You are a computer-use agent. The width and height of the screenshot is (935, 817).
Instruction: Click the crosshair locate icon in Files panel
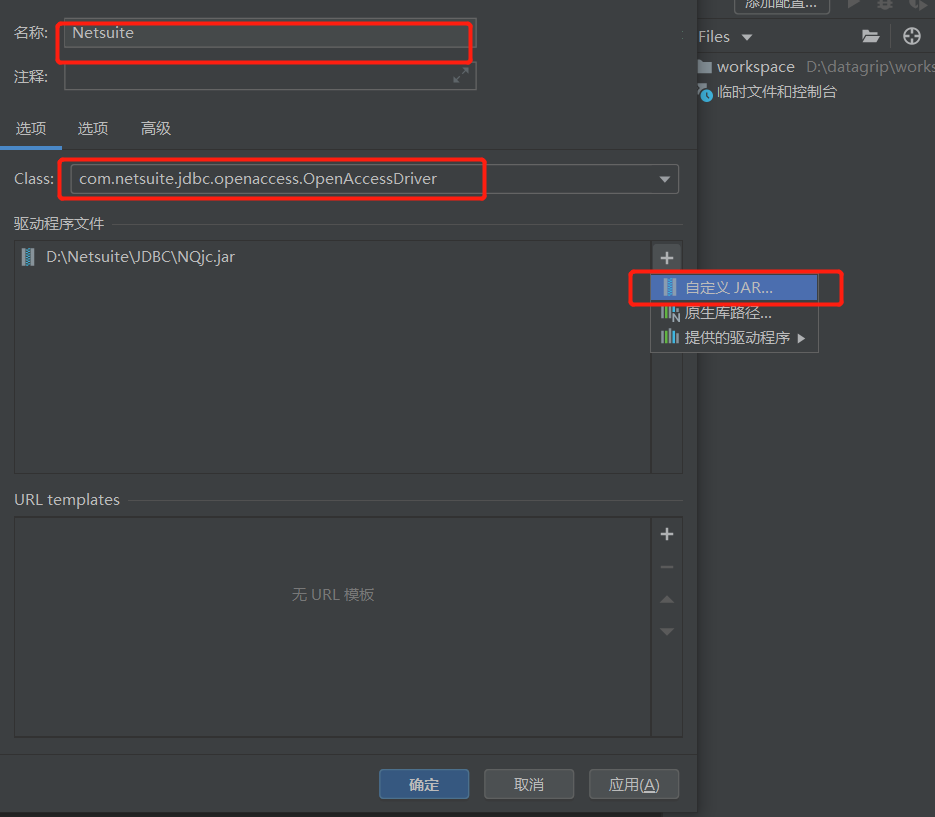[911, 36]
